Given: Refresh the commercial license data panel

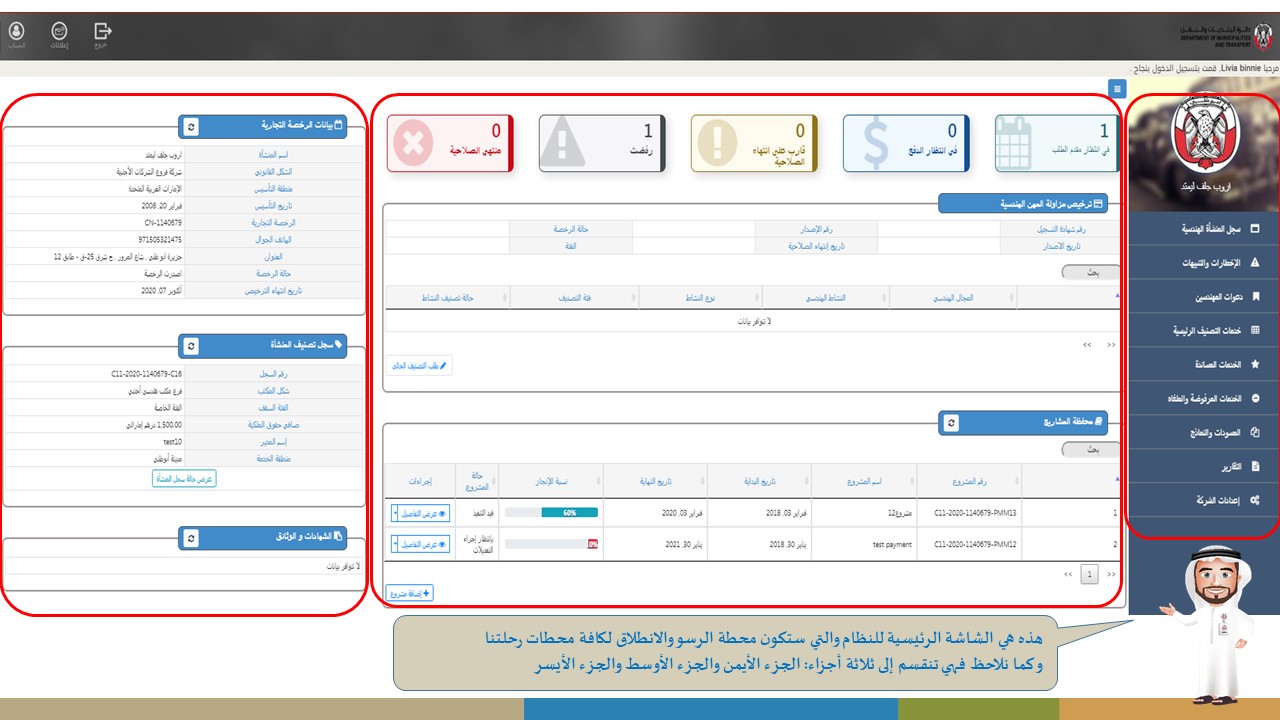Looking at the screenshot, I should pos(192,127).
